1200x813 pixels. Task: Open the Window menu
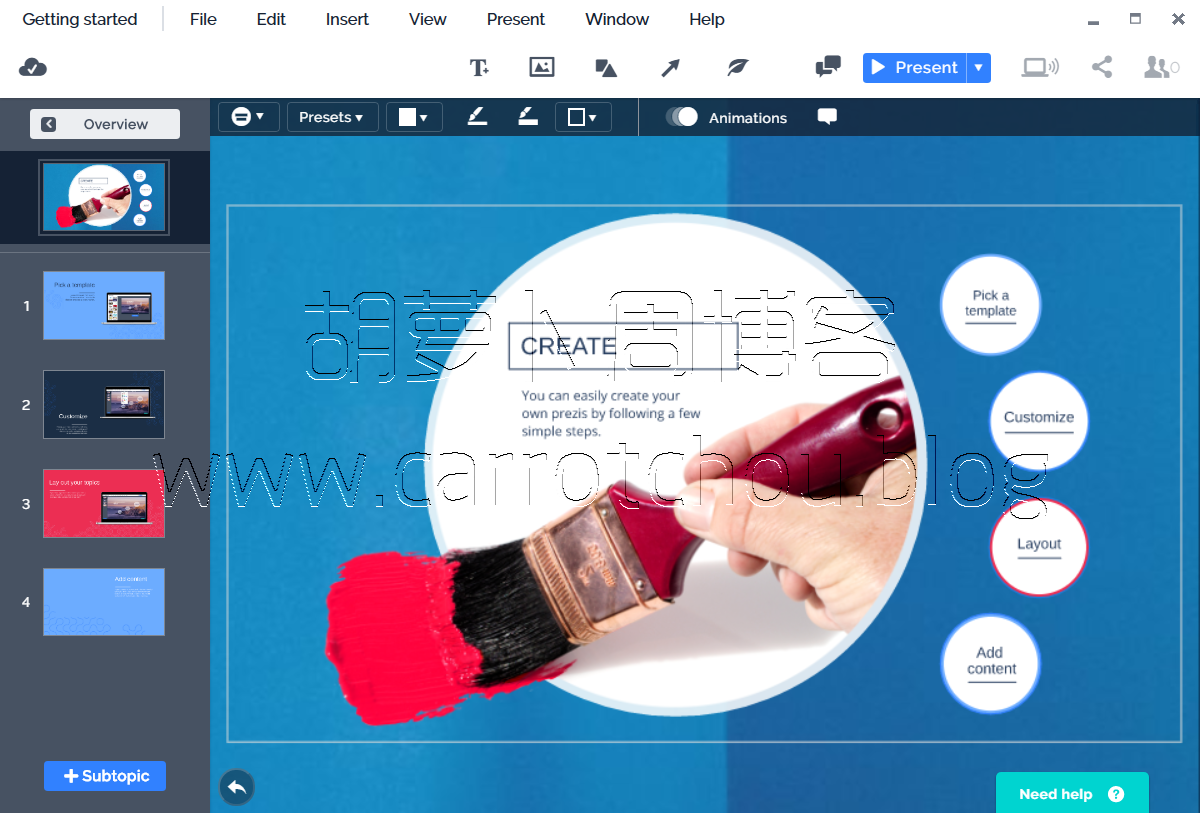[x=617, y=19]
